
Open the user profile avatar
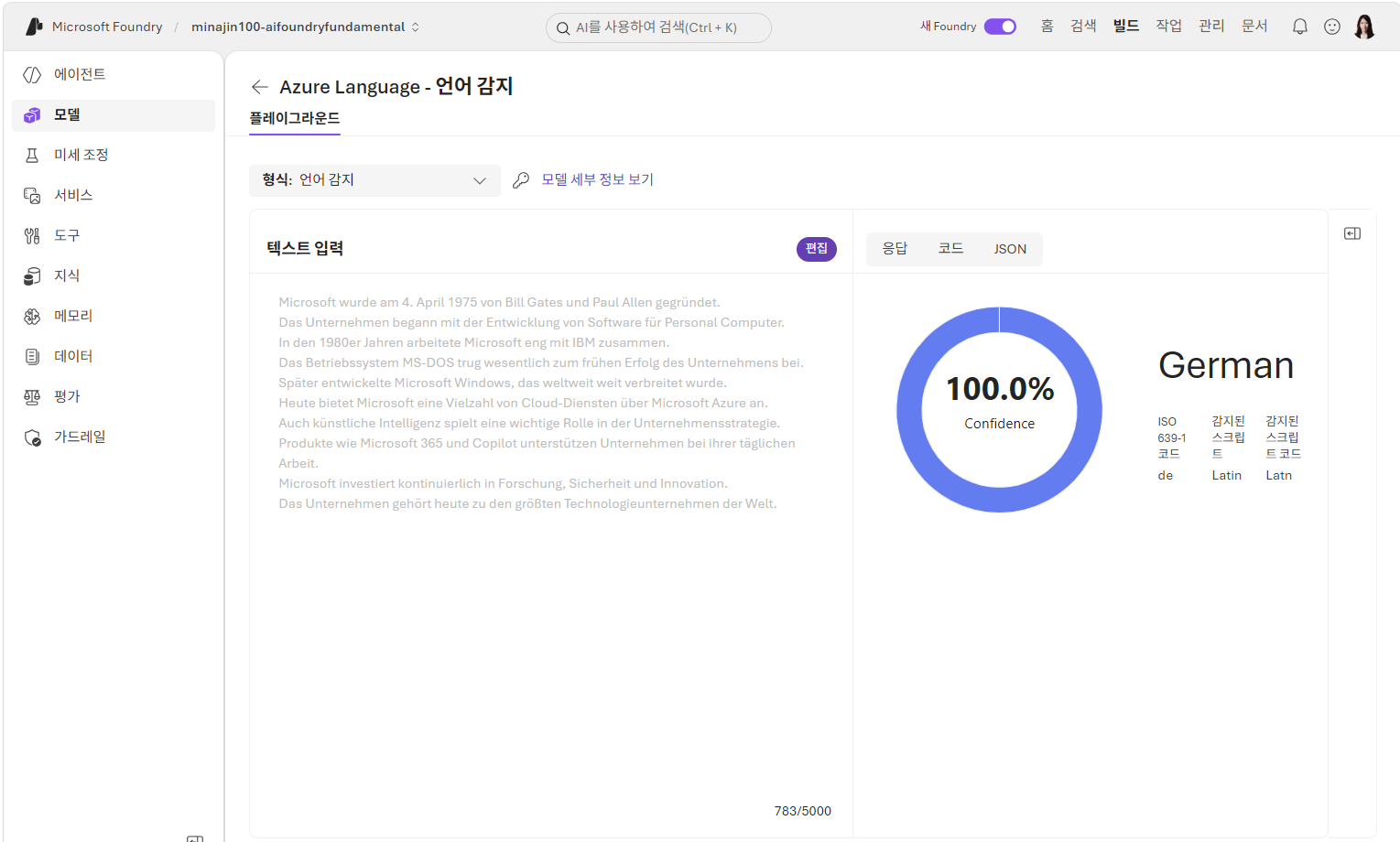click(1364, 27)
